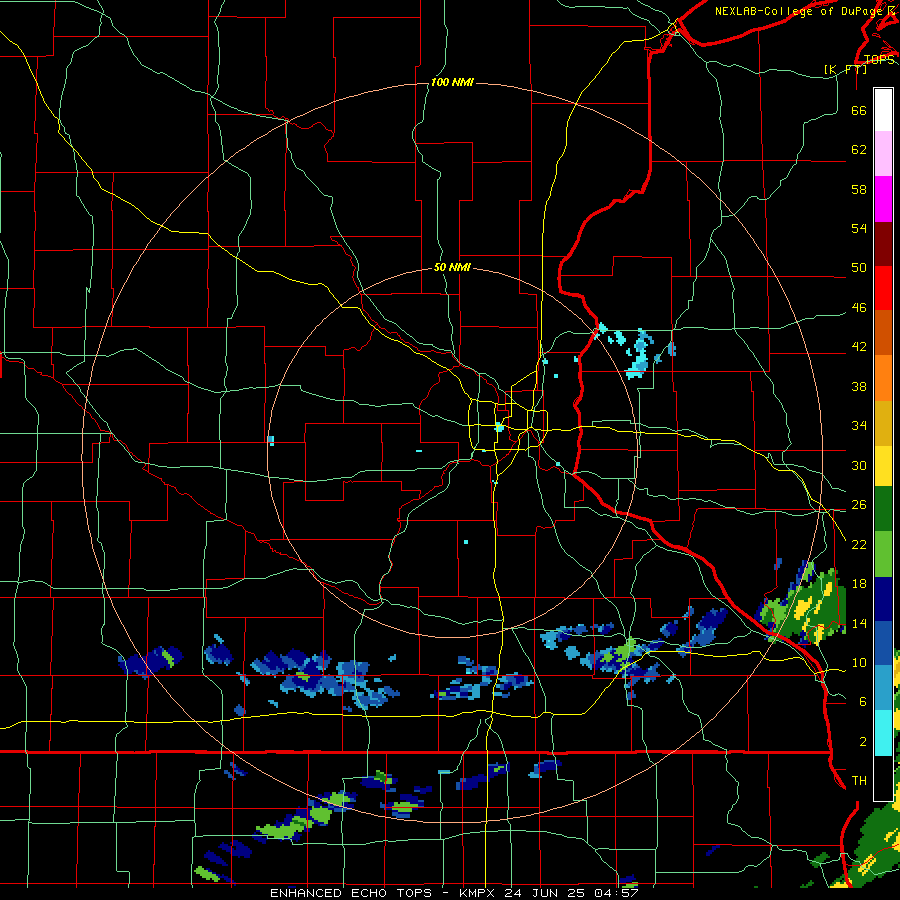The height and width of the screenshot is (900, 900).
Task: Click the "ENHANCED ECHO TOPS" product title
Action: (x=351, y=893)
